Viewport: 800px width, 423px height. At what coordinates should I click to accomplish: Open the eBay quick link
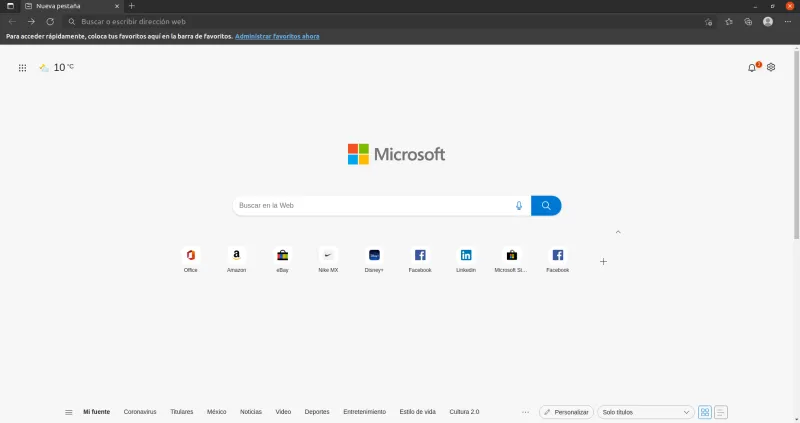pos(282,260)
